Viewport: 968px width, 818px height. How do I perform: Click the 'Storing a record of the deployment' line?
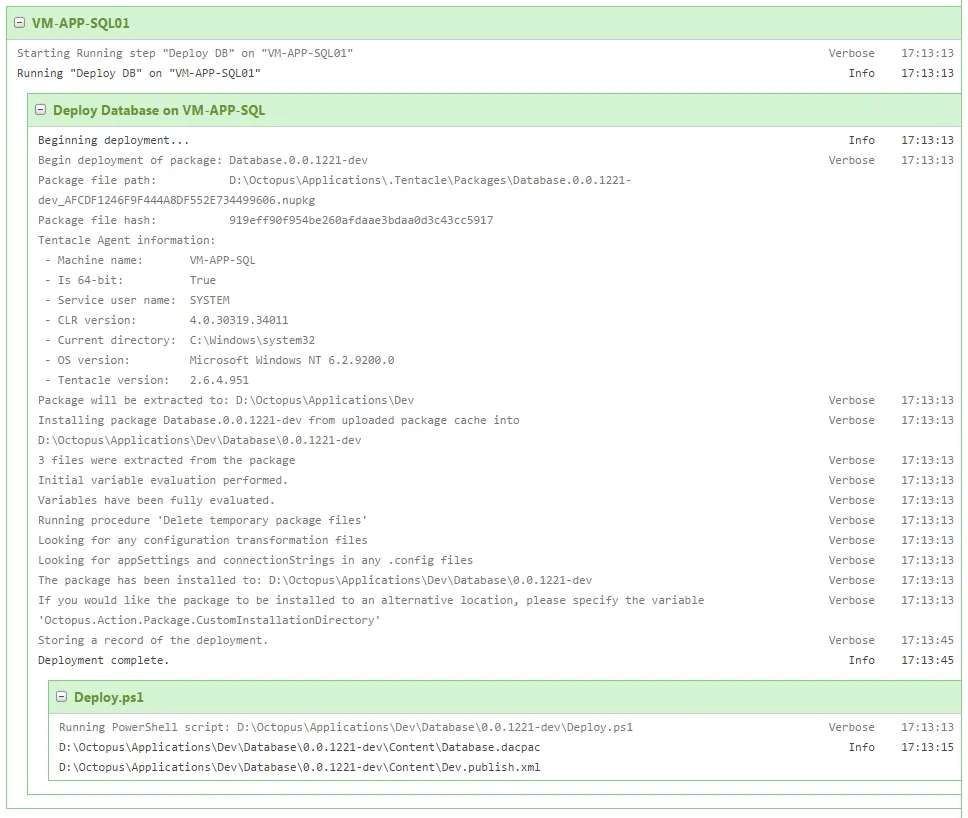tap(152, 640)
